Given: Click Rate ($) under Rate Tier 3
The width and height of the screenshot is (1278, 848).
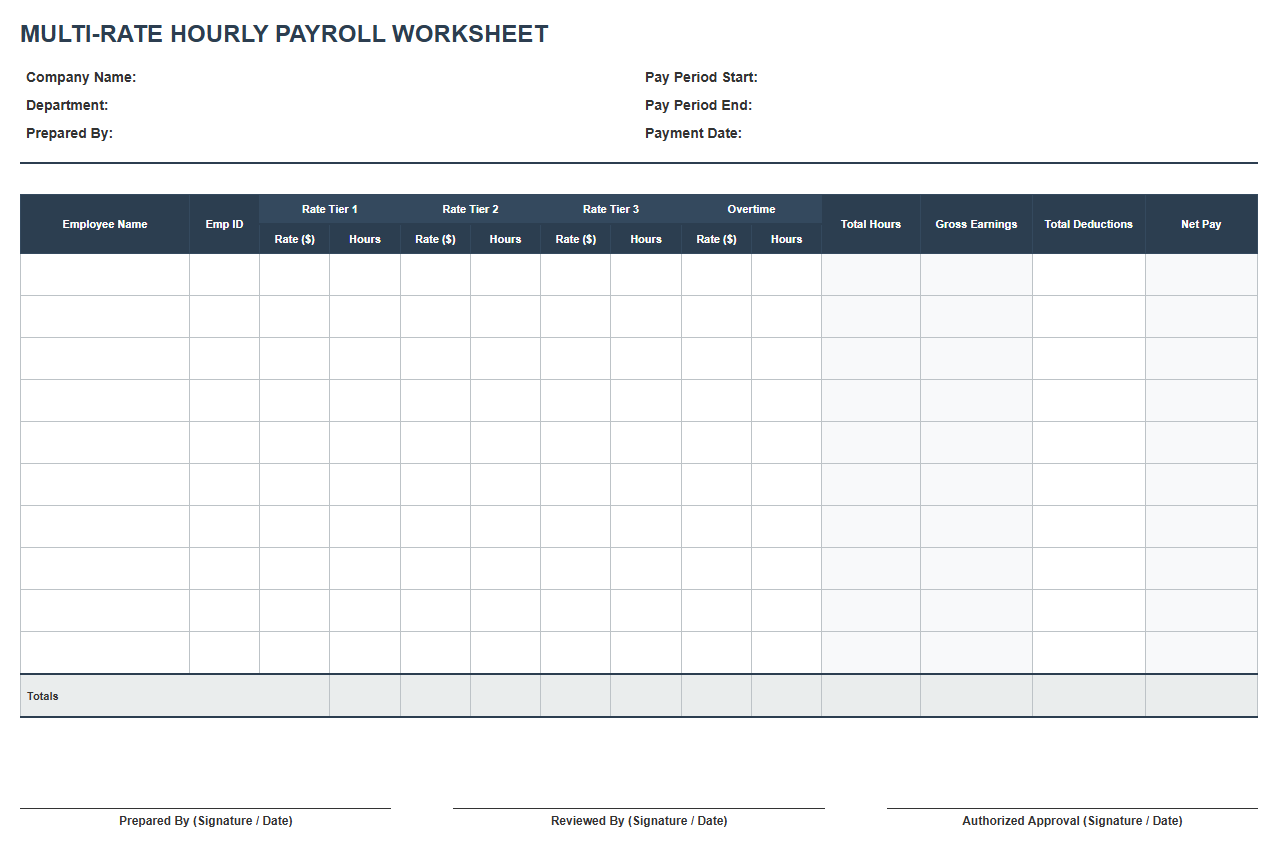Looking at the screenshot, I should (x=576, y=239).
